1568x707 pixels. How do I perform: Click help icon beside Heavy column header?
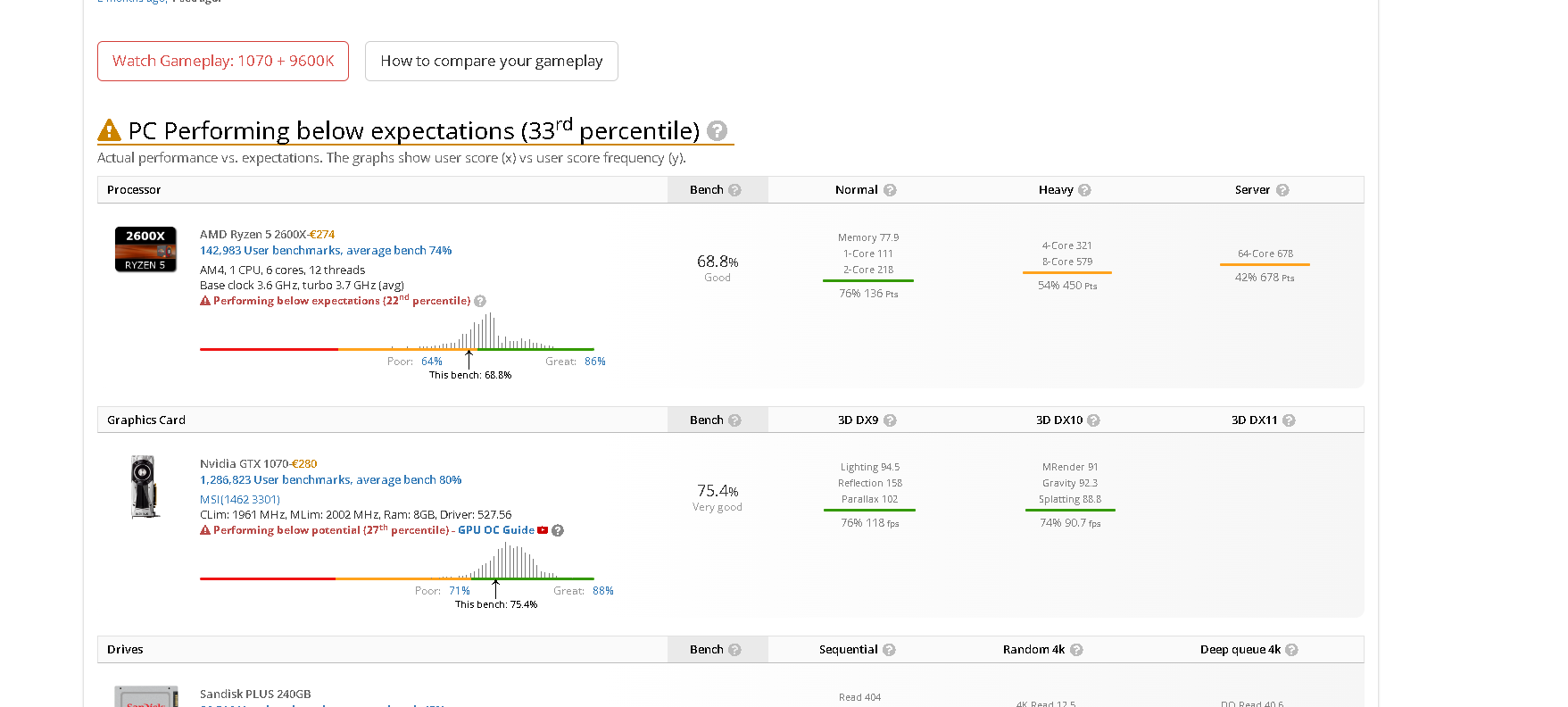(x=1084, y=190)
